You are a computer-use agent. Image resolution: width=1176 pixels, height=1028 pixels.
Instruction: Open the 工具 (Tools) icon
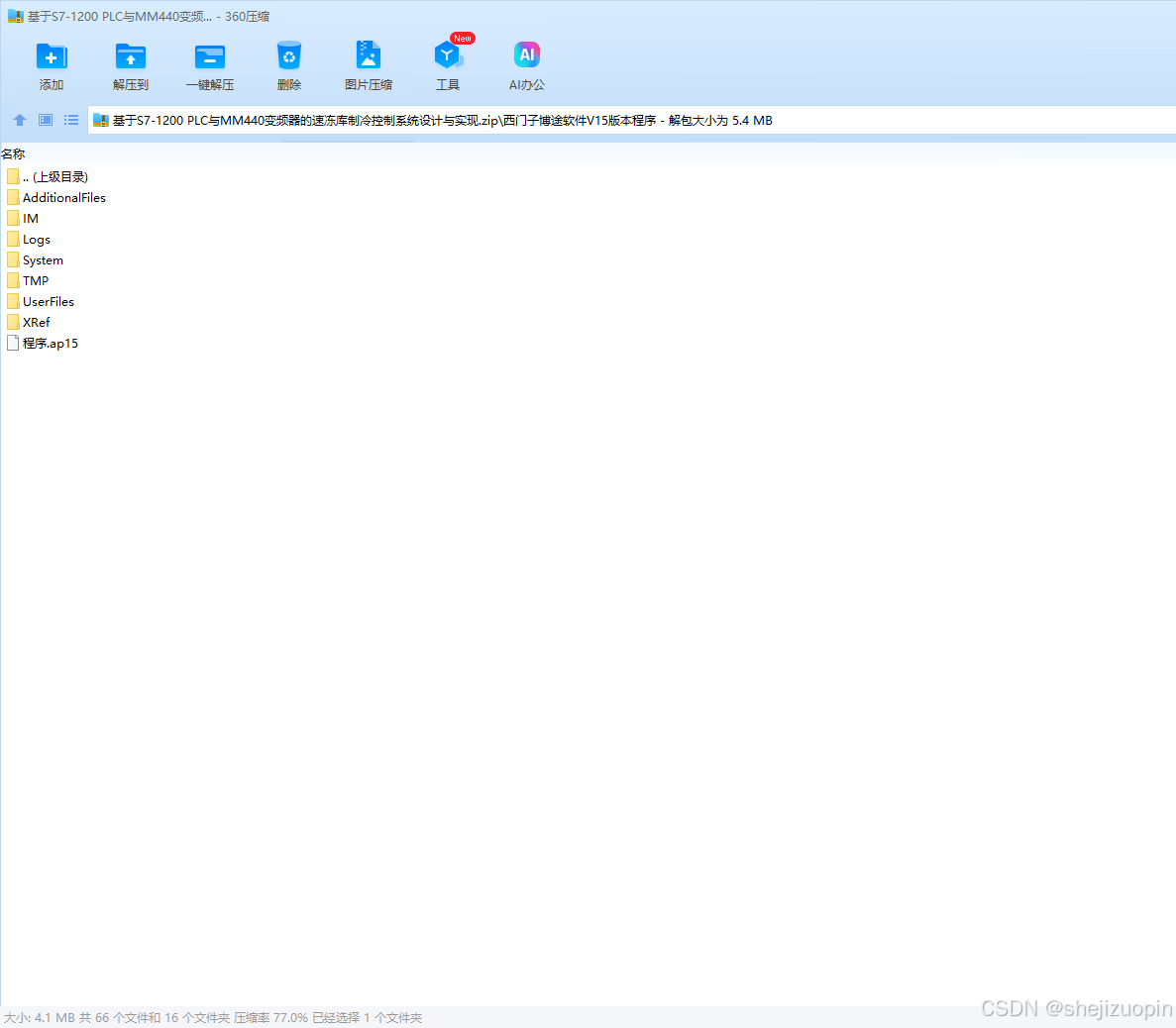(448, 55)
